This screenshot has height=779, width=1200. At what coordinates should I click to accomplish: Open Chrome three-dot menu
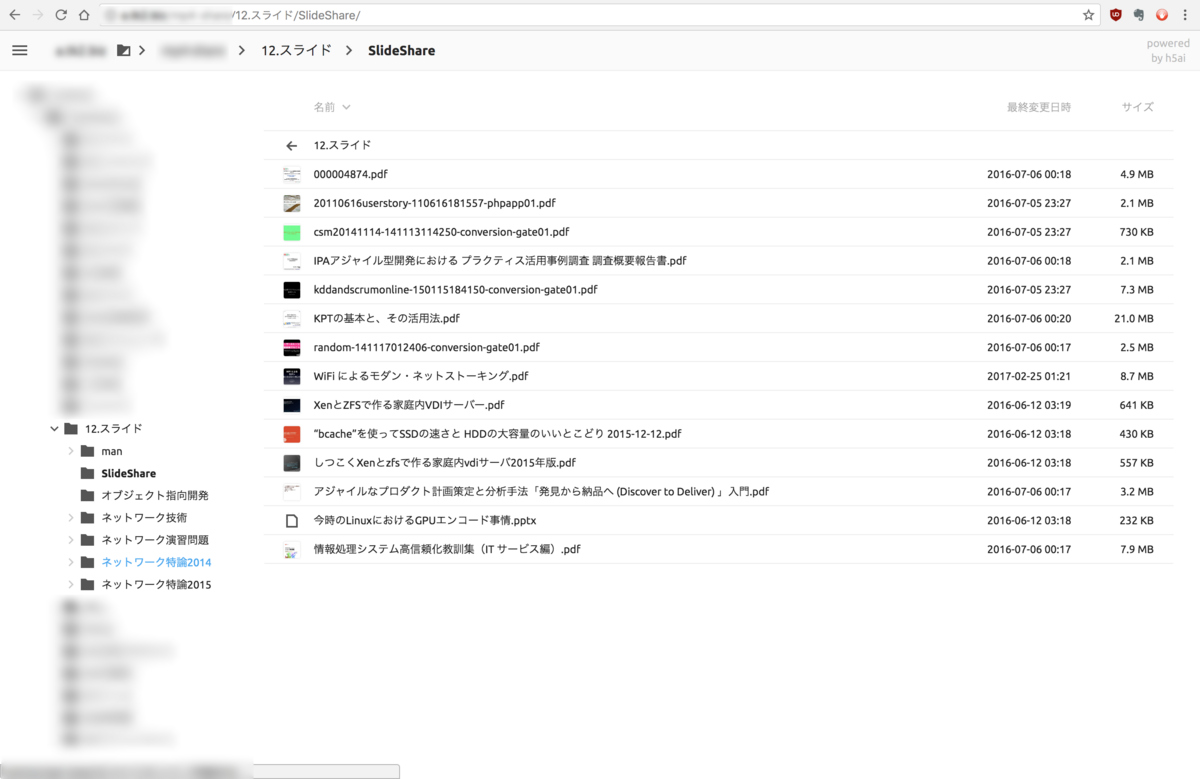click(1185, 15)
